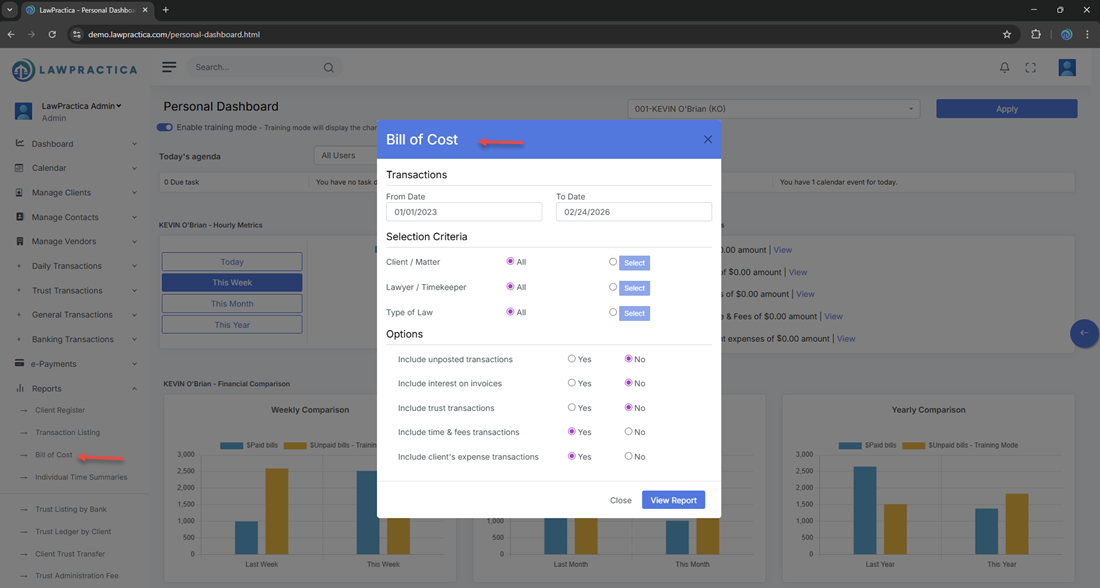Select Yes for Include trust transactions
1100x588 pixels.
(x=572, y=408)
